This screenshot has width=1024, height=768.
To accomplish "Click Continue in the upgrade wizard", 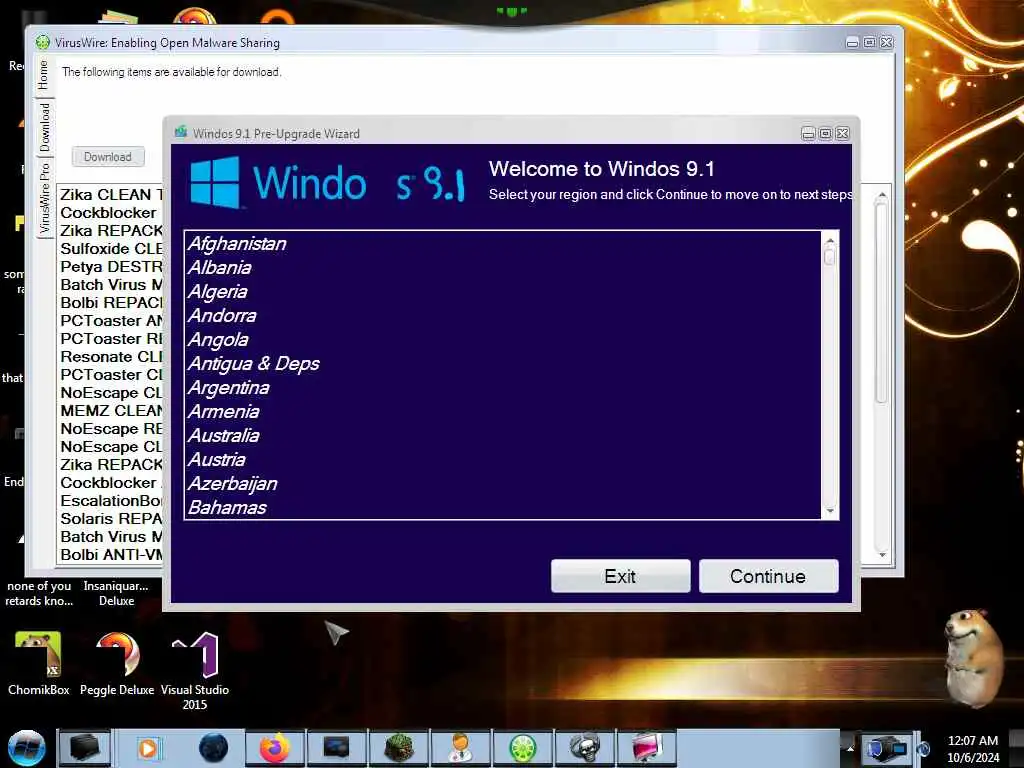I will click(x=768, y=576).
